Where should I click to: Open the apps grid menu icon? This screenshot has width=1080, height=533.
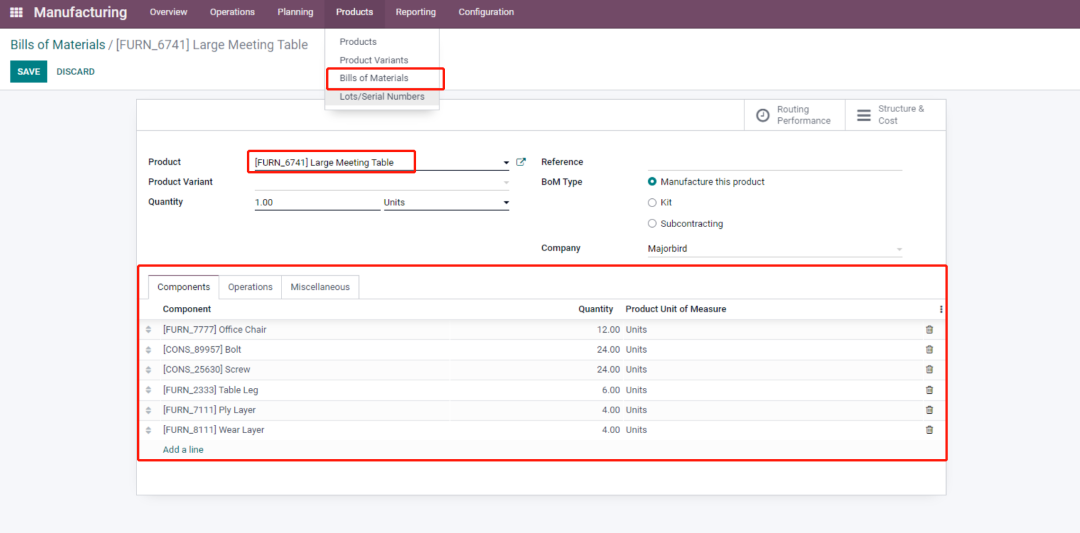16,13
